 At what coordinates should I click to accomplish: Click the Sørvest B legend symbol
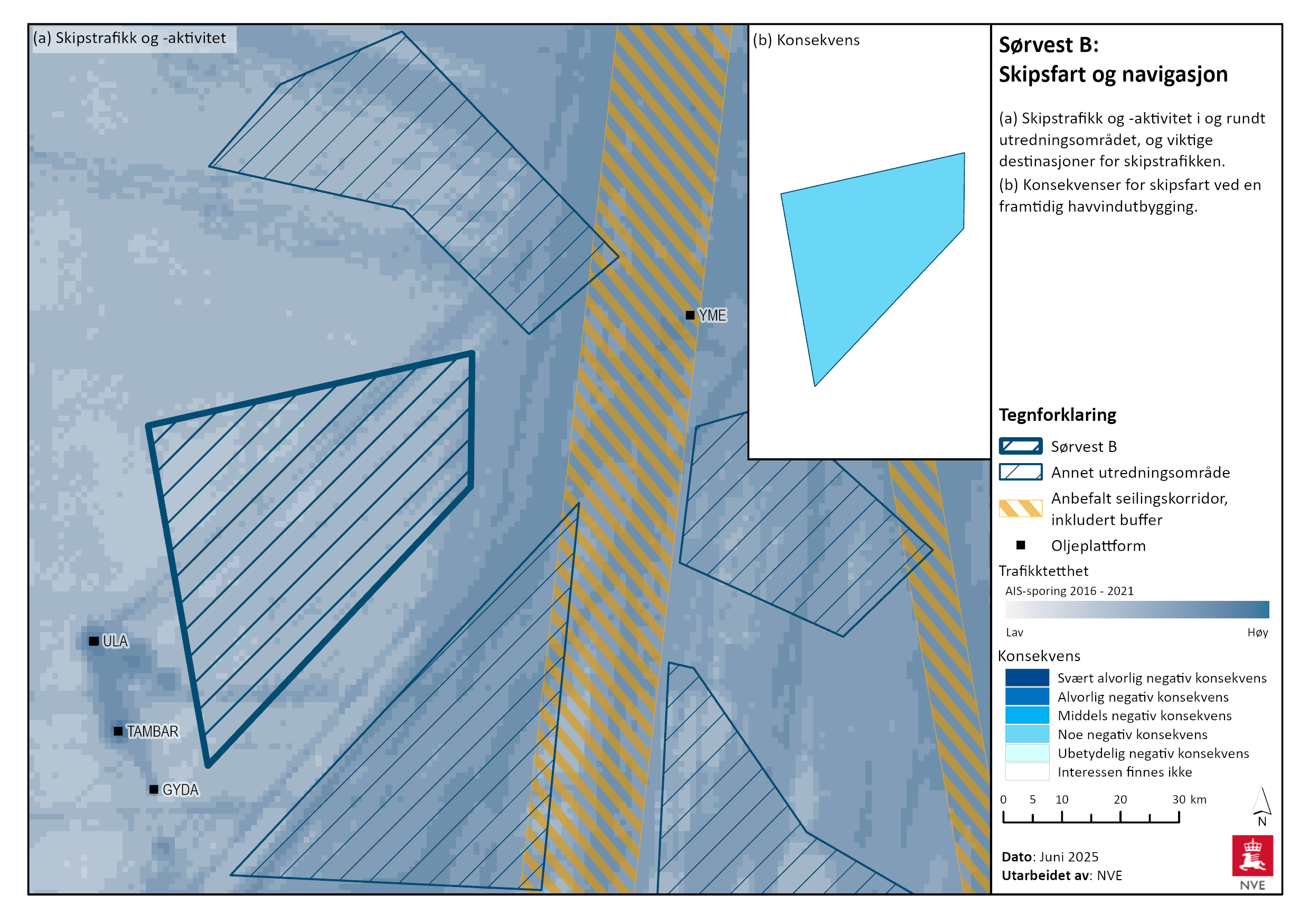pyautogui.click(x=1021, y=446)
